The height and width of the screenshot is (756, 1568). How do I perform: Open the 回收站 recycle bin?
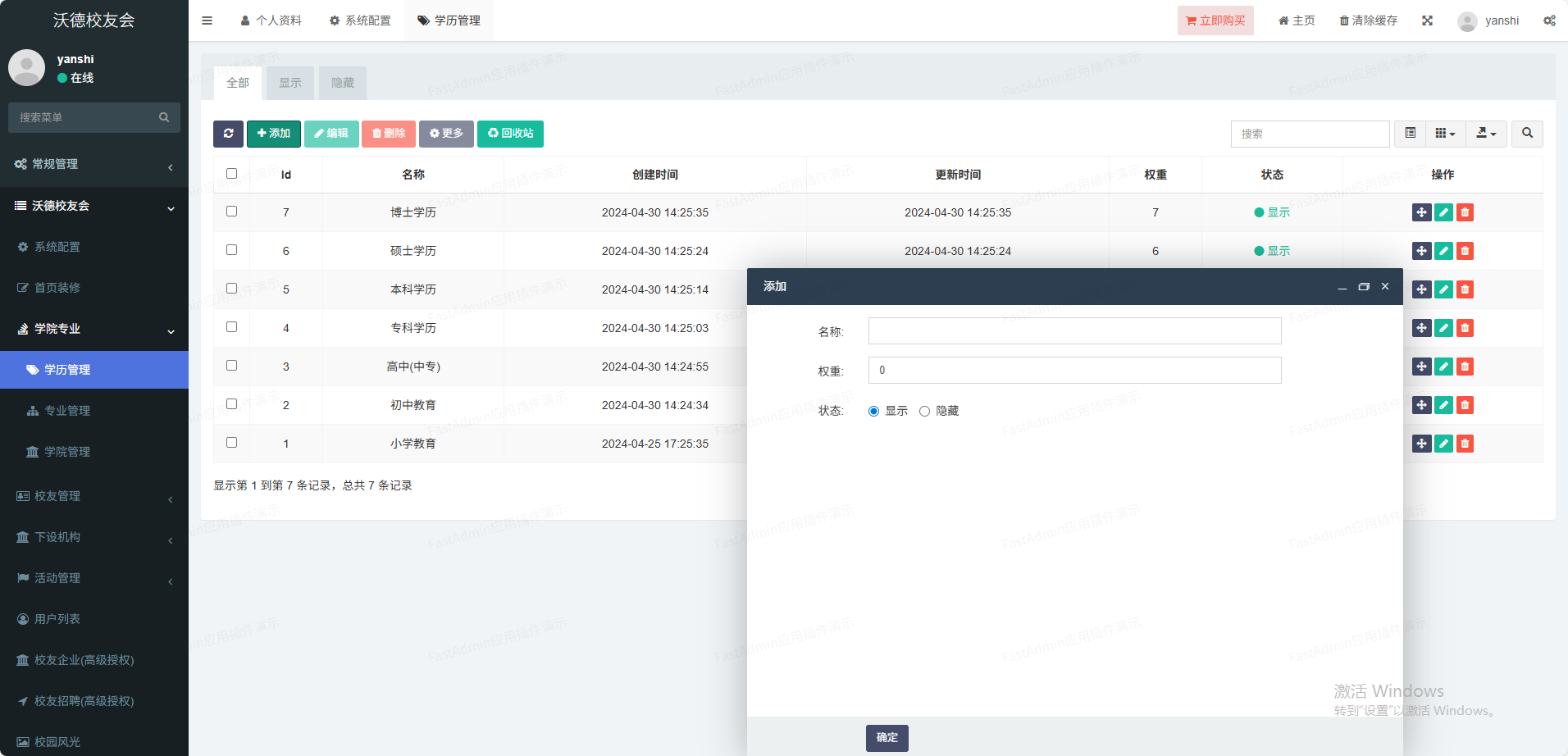510,134
